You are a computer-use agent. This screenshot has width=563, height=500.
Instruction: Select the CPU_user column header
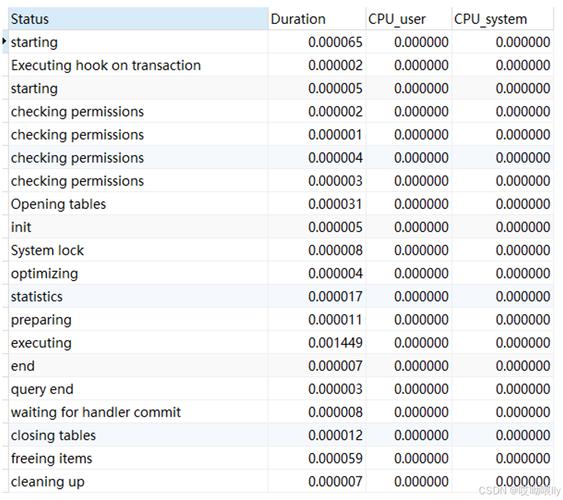point(408,19)
